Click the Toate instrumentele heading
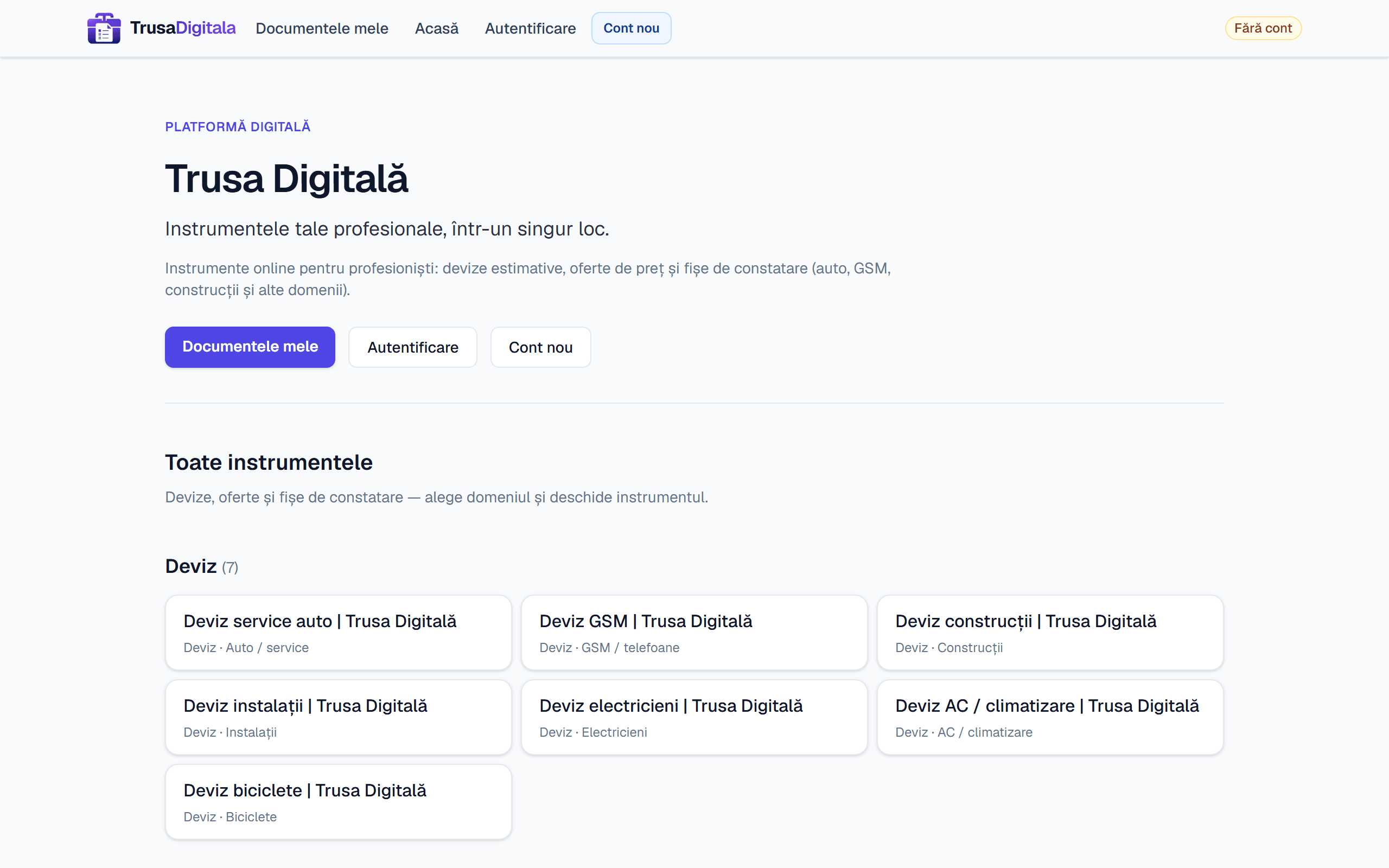 [x=269, y=462]
